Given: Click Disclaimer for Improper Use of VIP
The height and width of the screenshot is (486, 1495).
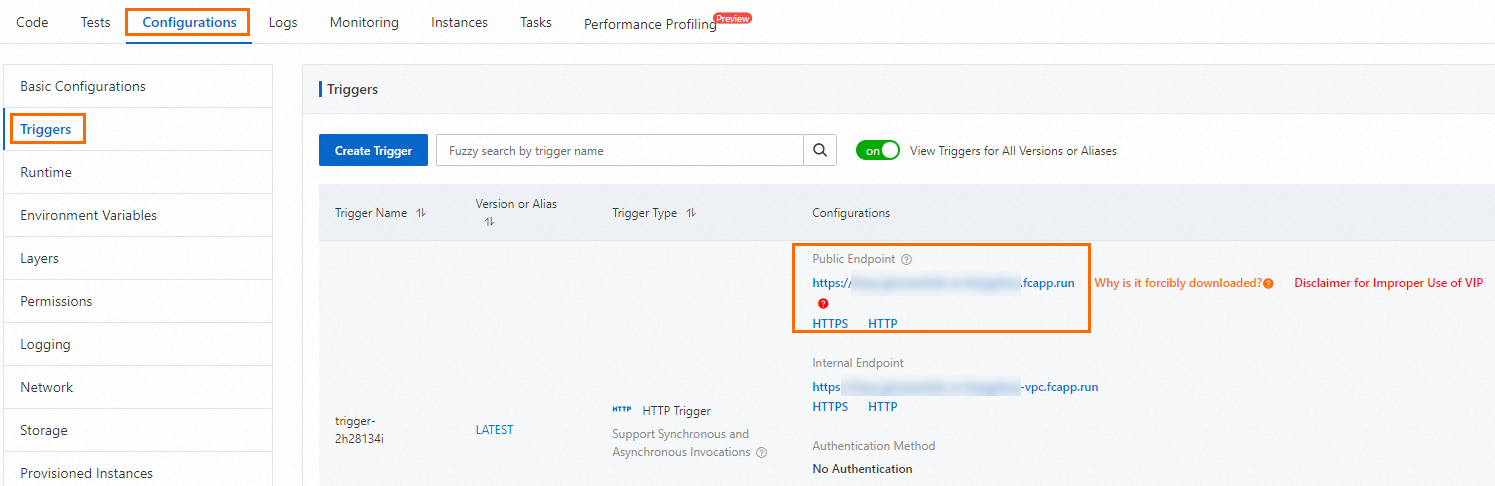Looking at the screenshot, I should pyautogui.click(x=1388, y=283).
